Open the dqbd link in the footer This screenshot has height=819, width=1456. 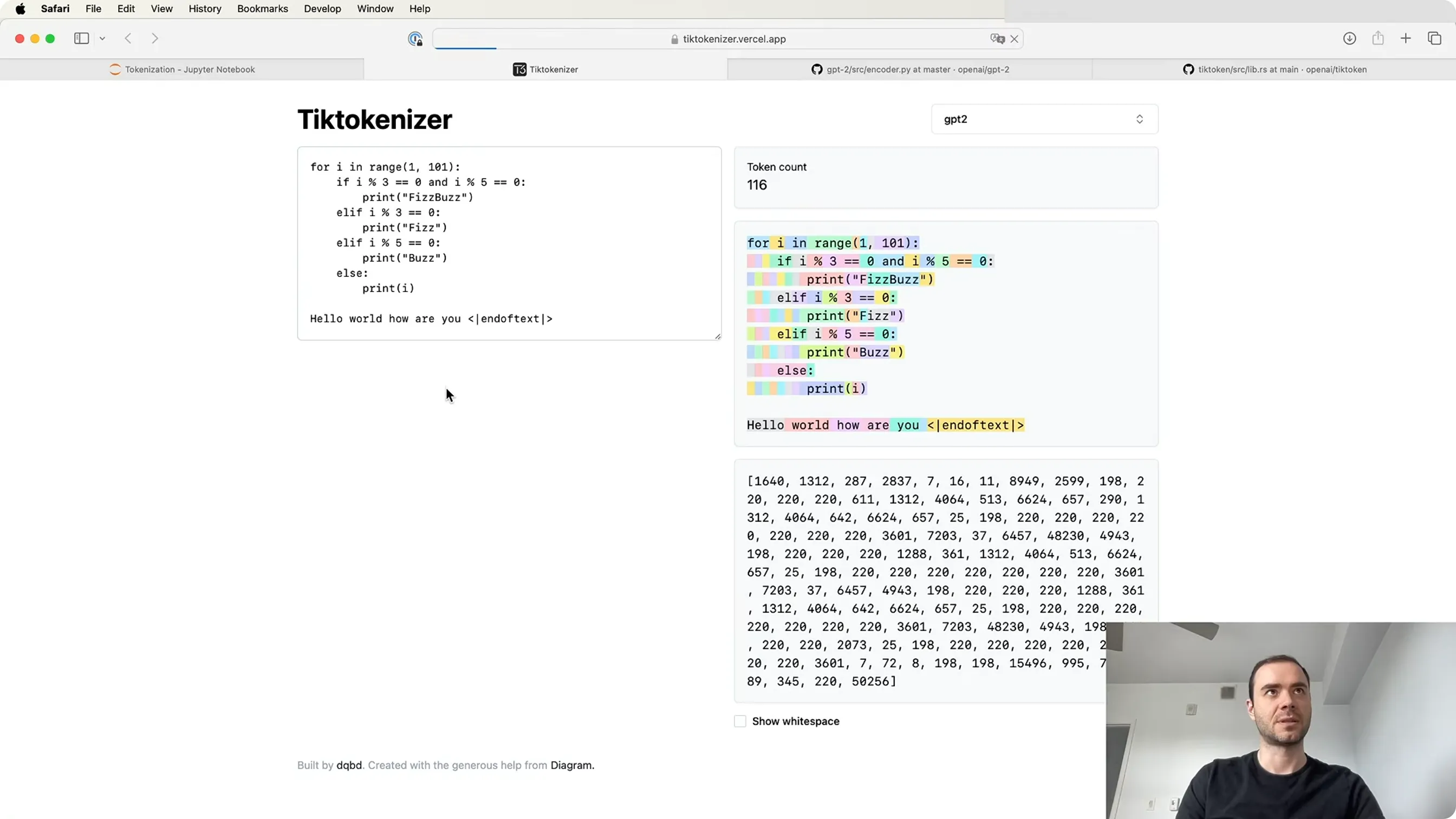(349, 765)
